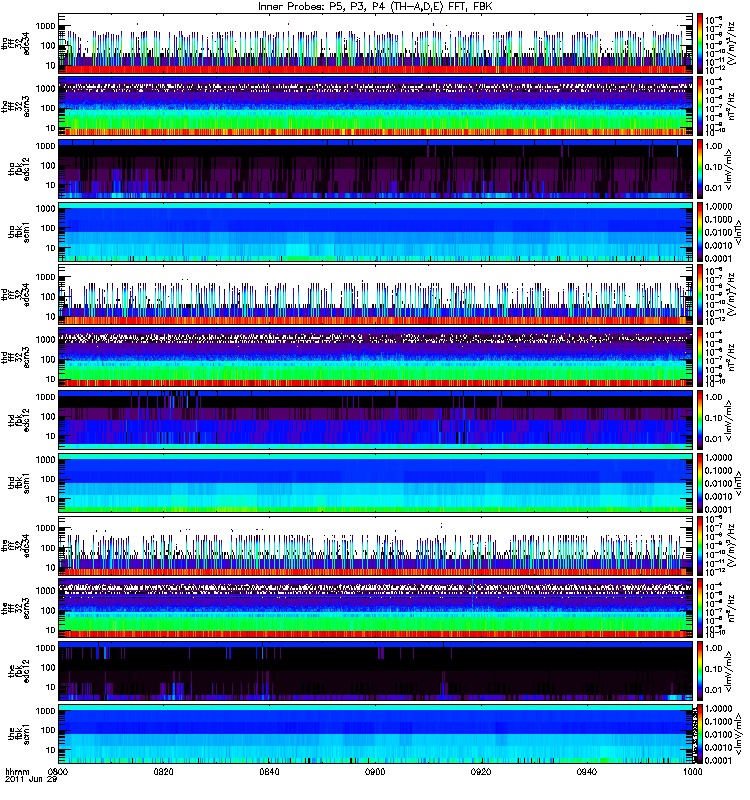Click the nT²/Hz unit label of tha scm3

pyautogui.click(x=731, y=106)
